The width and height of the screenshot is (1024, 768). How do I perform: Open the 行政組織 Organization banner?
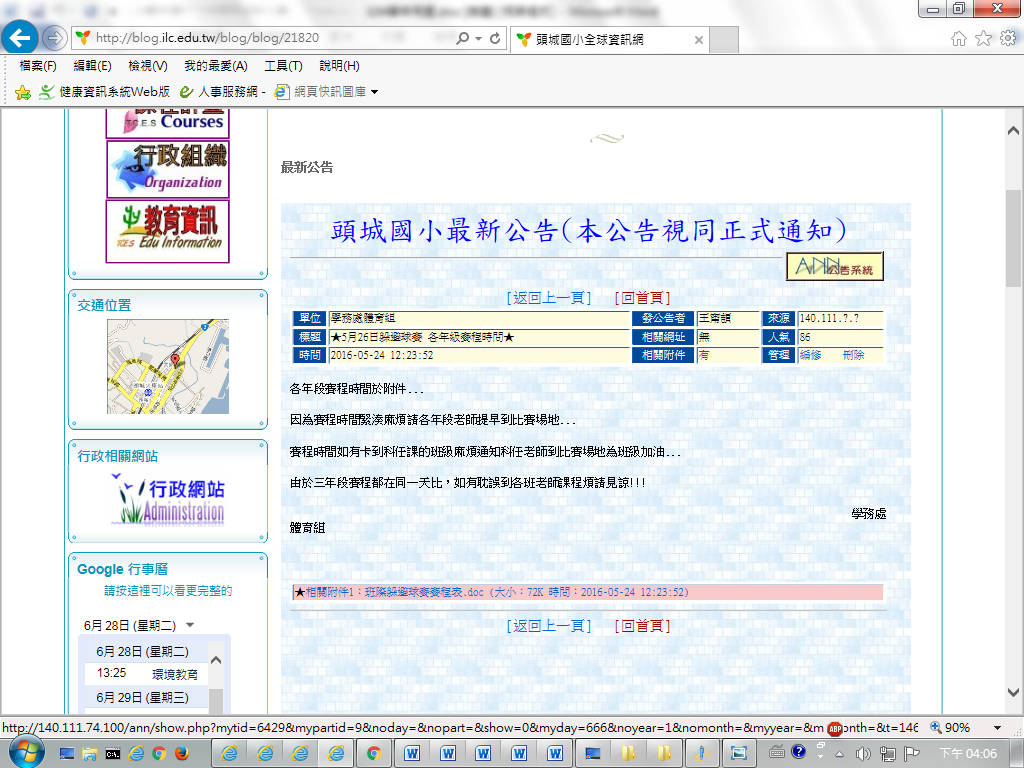[x=168, y=169]
